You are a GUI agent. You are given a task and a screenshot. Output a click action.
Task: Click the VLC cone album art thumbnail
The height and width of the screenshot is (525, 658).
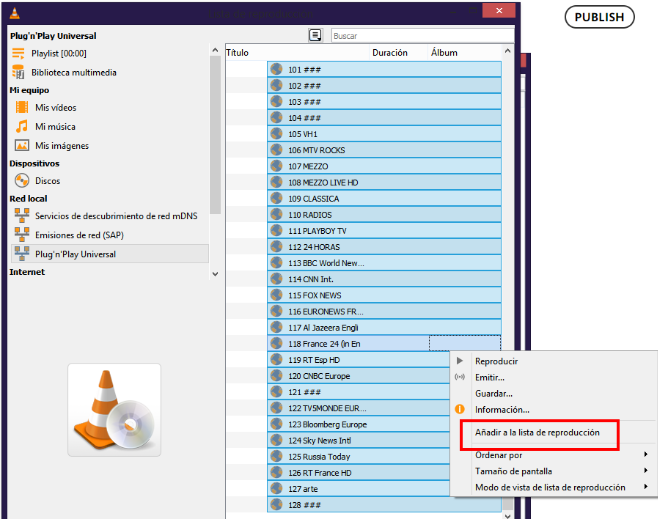(x=114, y=410)
